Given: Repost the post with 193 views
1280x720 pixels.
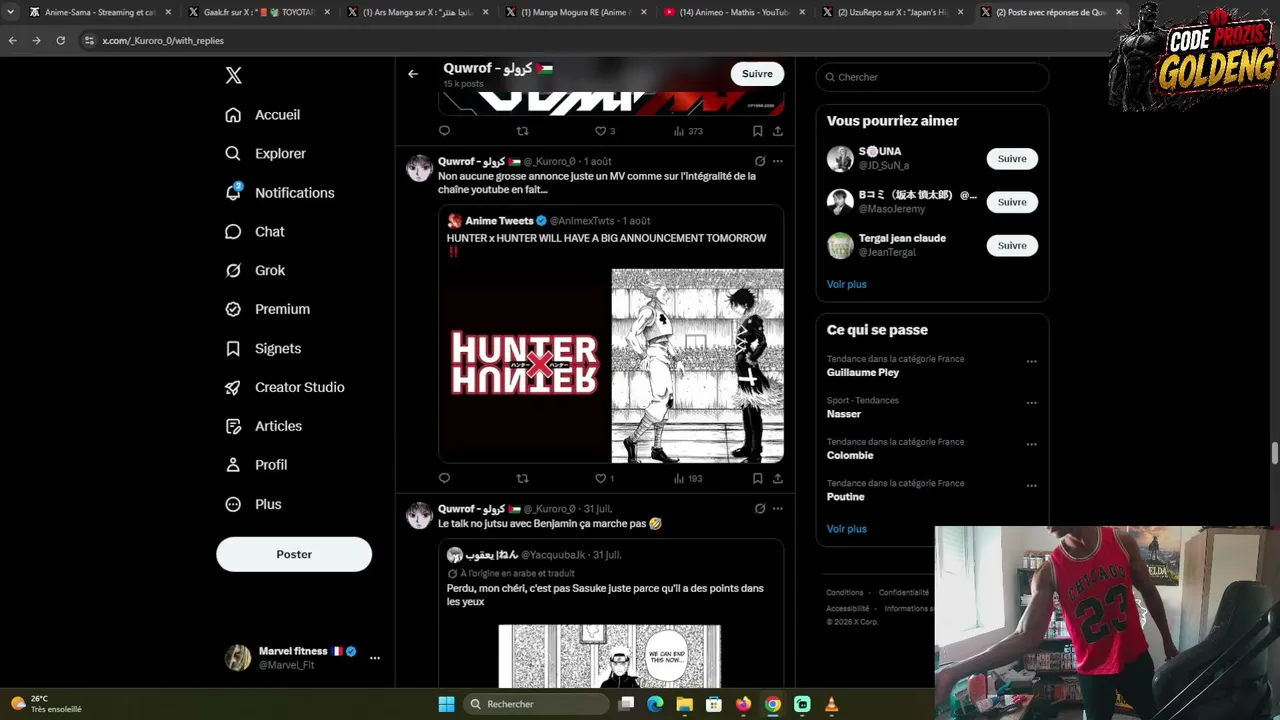Looking at the screenshot, I should [522, 479].
